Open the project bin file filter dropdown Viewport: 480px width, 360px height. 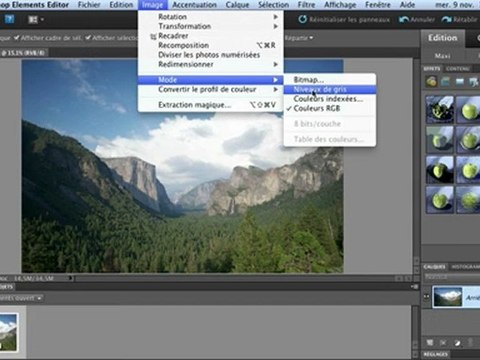[x=21, y=298]
